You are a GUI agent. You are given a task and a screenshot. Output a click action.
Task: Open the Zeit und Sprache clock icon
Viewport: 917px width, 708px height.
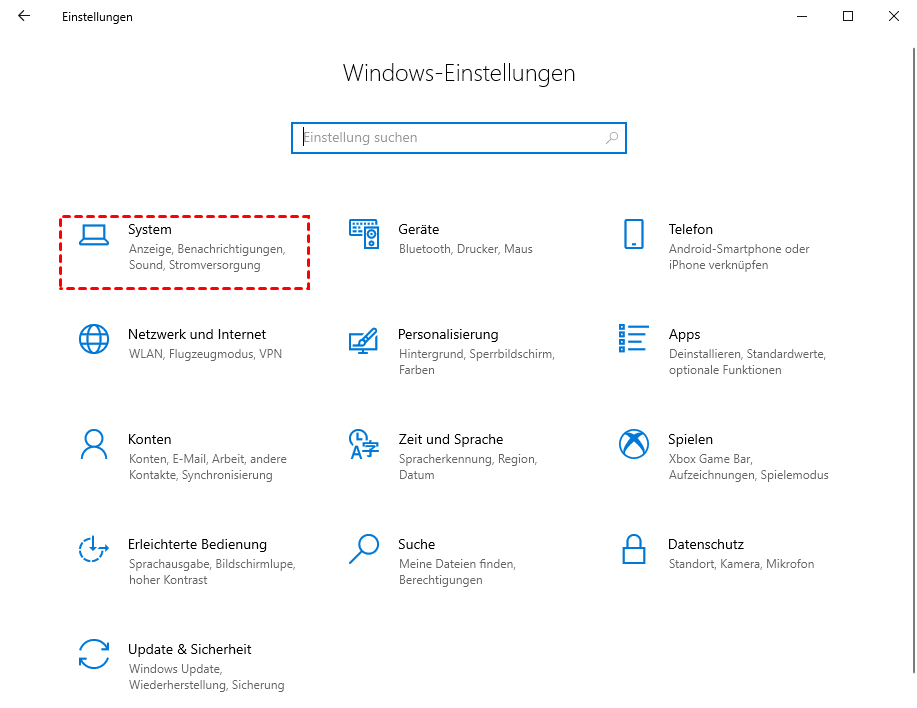point(364,444)
